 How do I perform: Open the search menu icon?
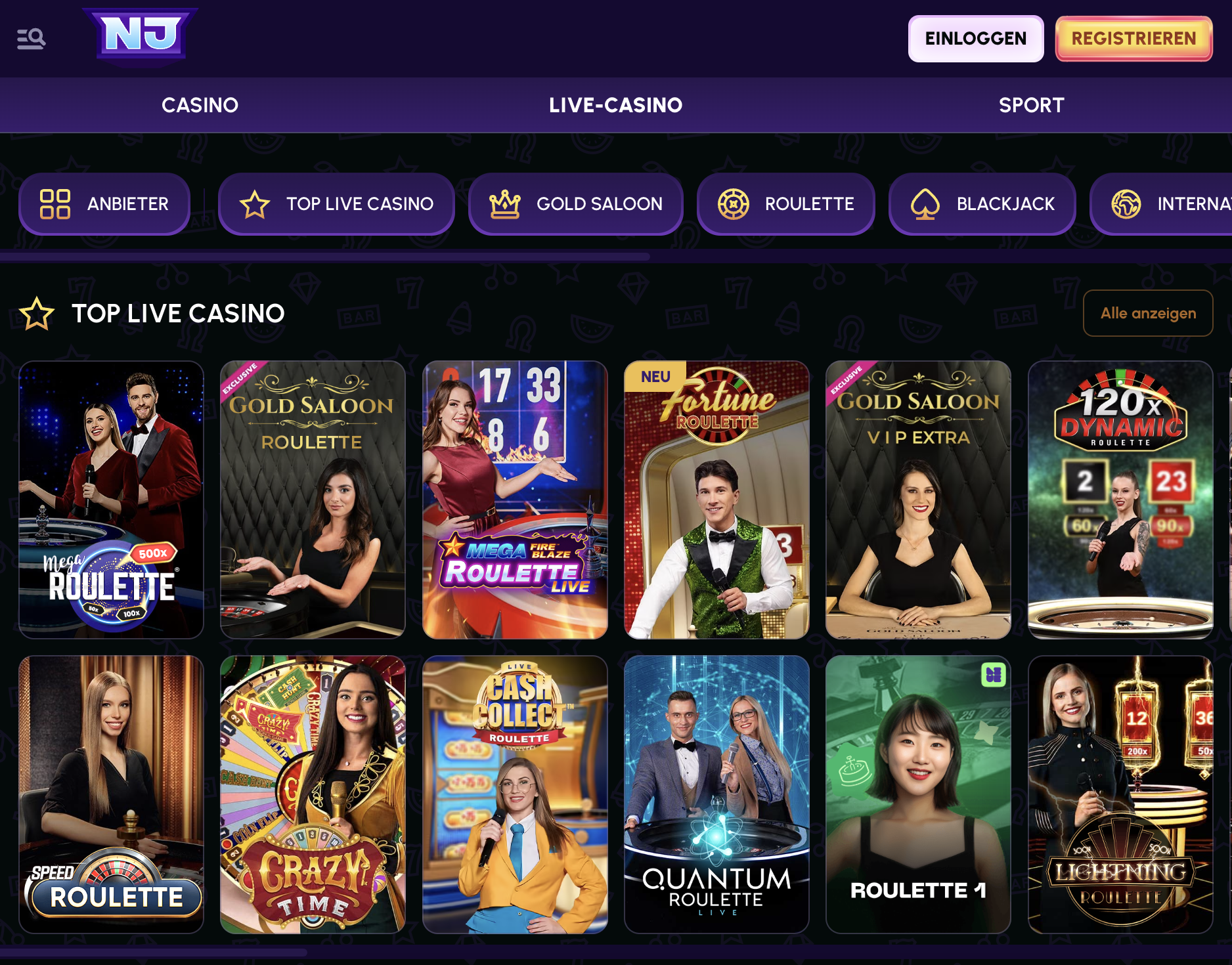(31, 39)
